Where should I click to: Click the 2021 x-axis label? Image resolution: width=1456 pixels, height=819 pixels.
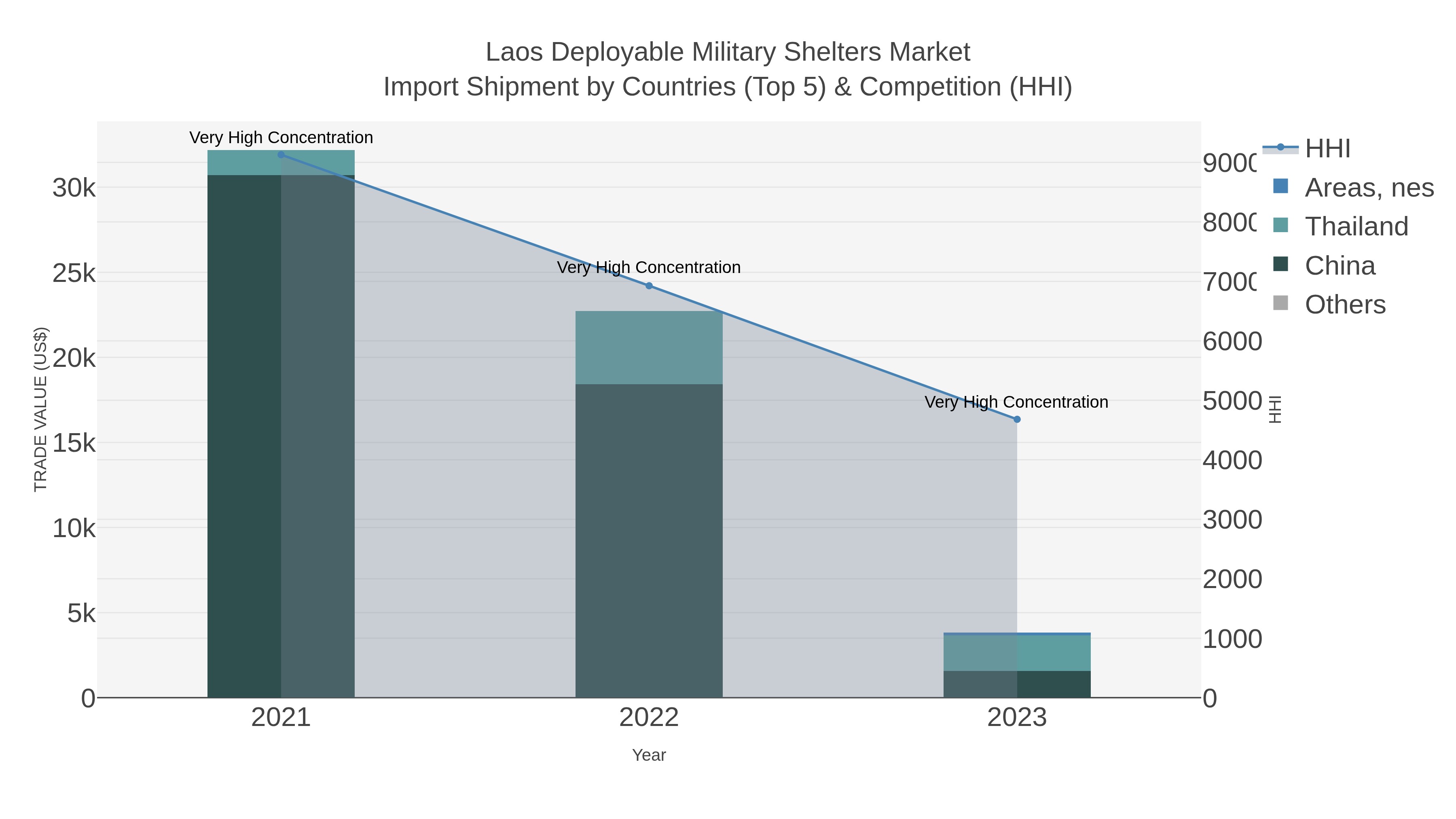[281, 718]
